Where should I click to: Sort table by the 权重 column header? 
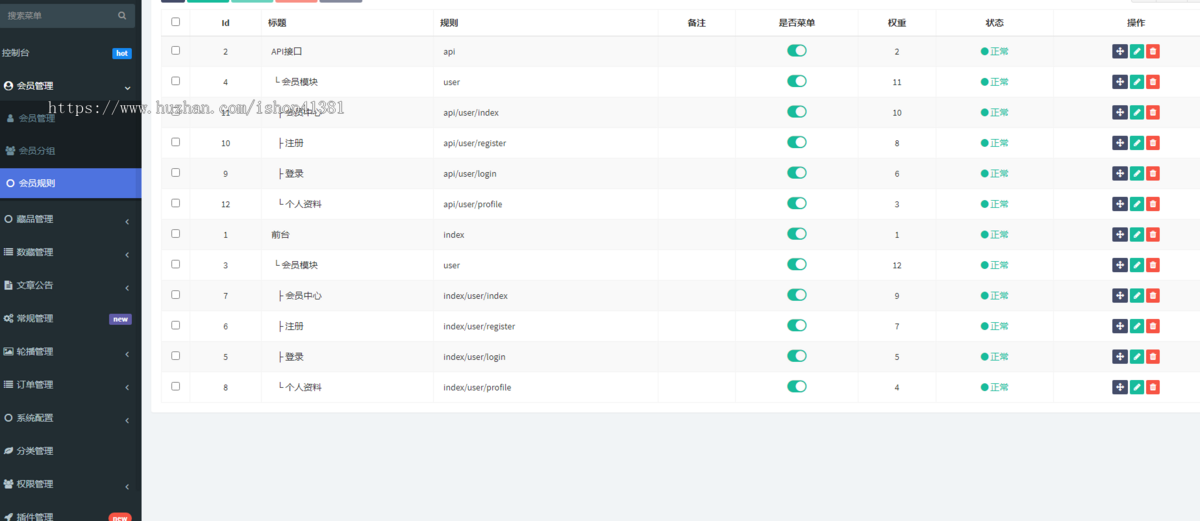[896, 22]
